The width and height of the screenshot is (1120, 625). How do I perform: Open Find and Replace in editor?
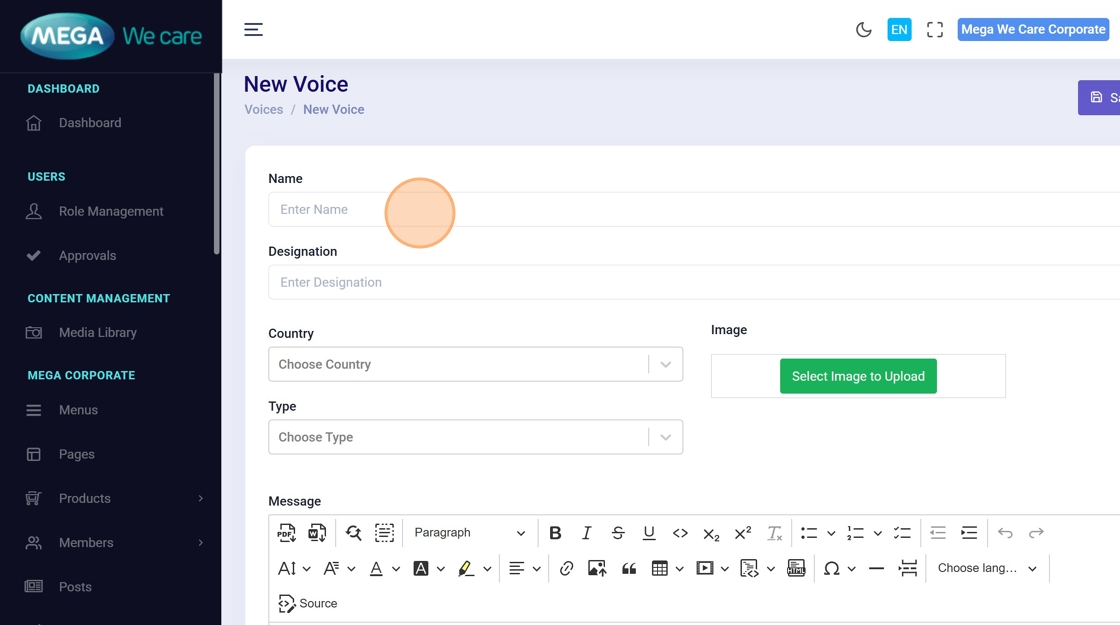[x=353, y=533]
